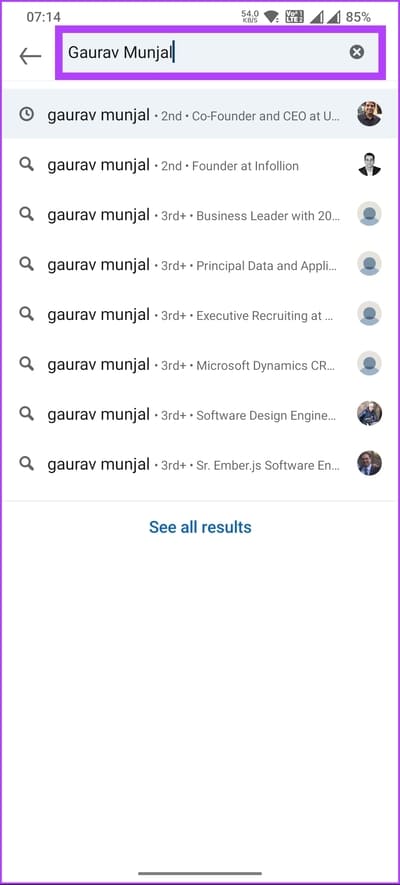Choose the Business Leader suggestion
The image size is (400, 885).
tap(200, 215)
